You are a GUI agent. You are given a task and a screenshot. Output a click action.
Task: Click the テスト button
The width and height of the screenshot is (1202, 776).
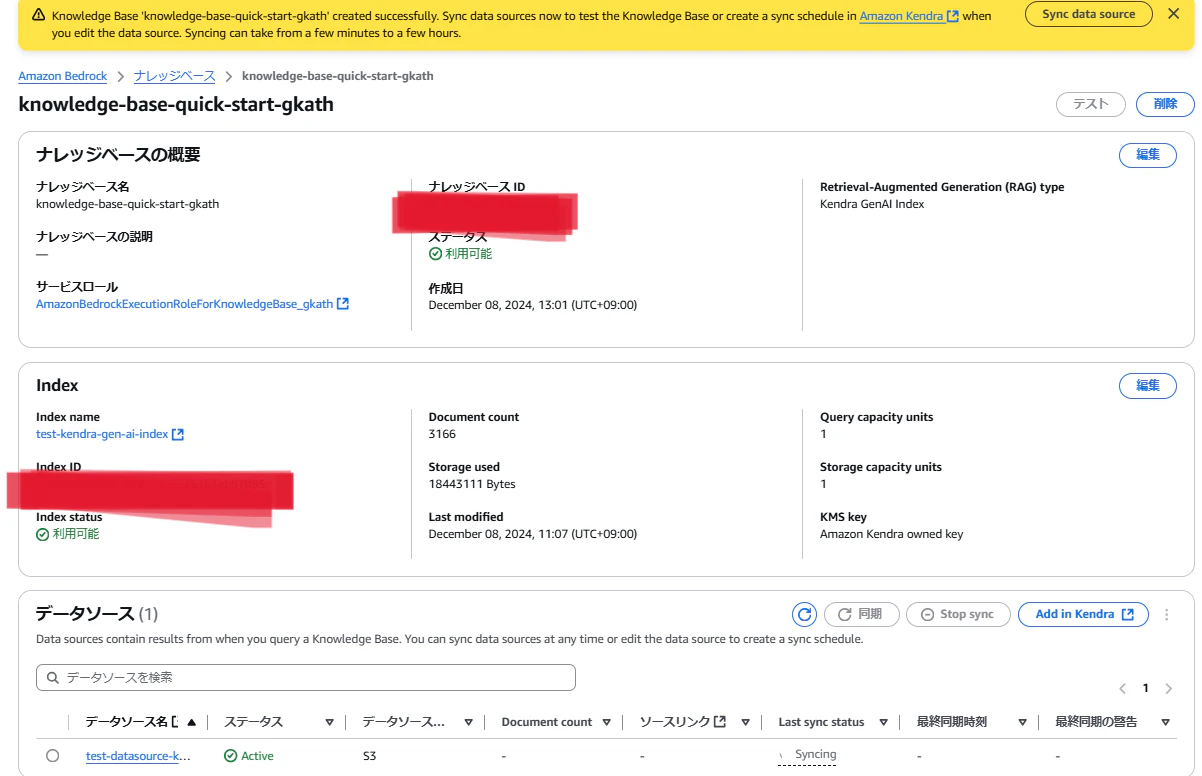tap(1090, 104)
